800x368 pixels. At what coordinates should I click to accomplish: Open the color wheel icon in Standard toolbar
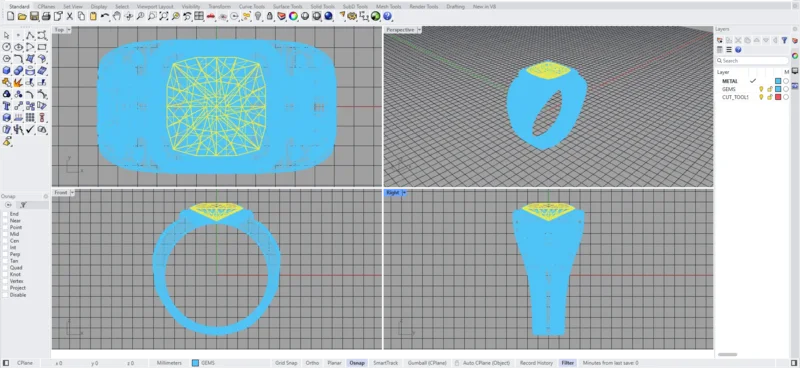coord(293,16)
